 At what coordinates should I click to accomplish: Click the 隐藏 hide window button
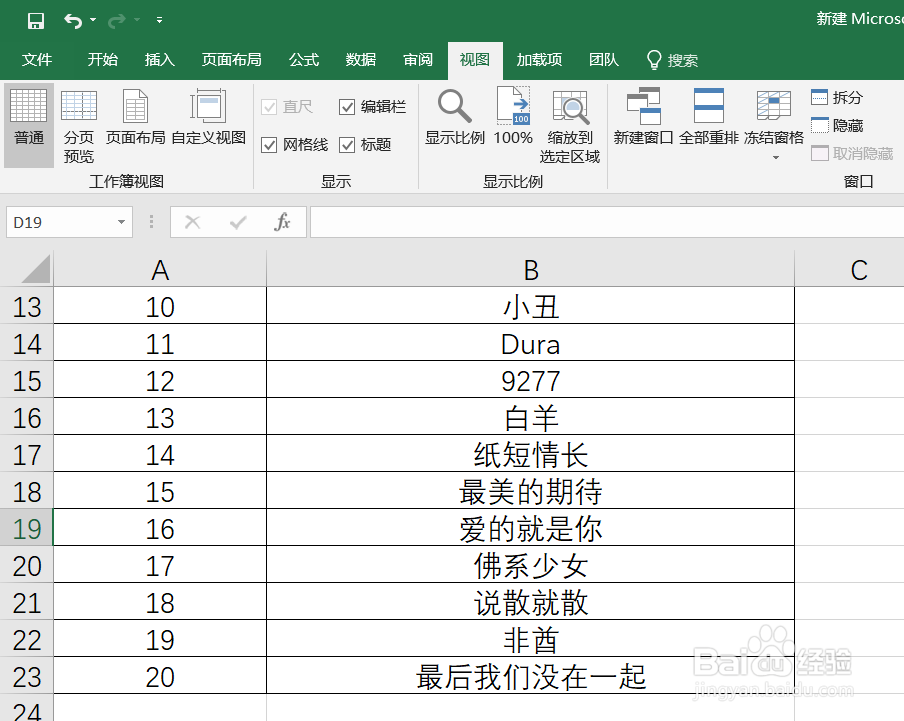point(837,125)
